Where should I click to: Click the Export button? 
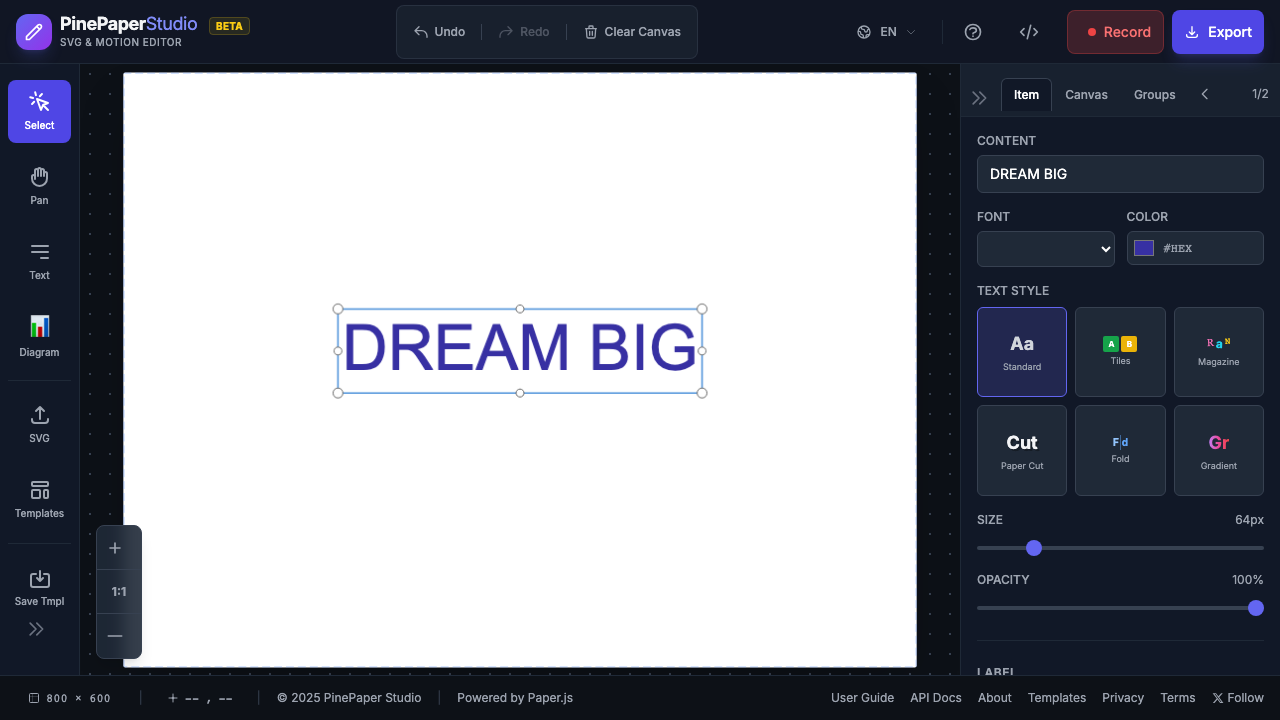click(1217, 32)
